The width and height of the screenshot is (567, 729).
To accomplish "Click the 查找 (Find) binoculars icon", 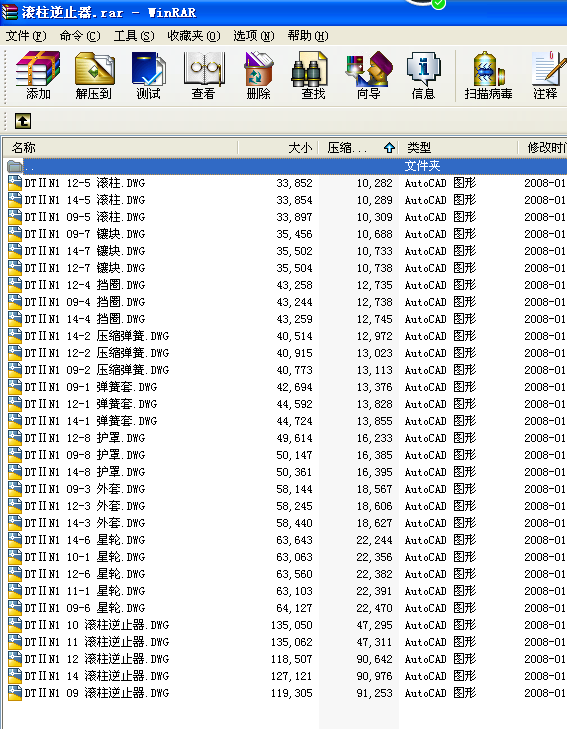I will [x=310, y=69].
